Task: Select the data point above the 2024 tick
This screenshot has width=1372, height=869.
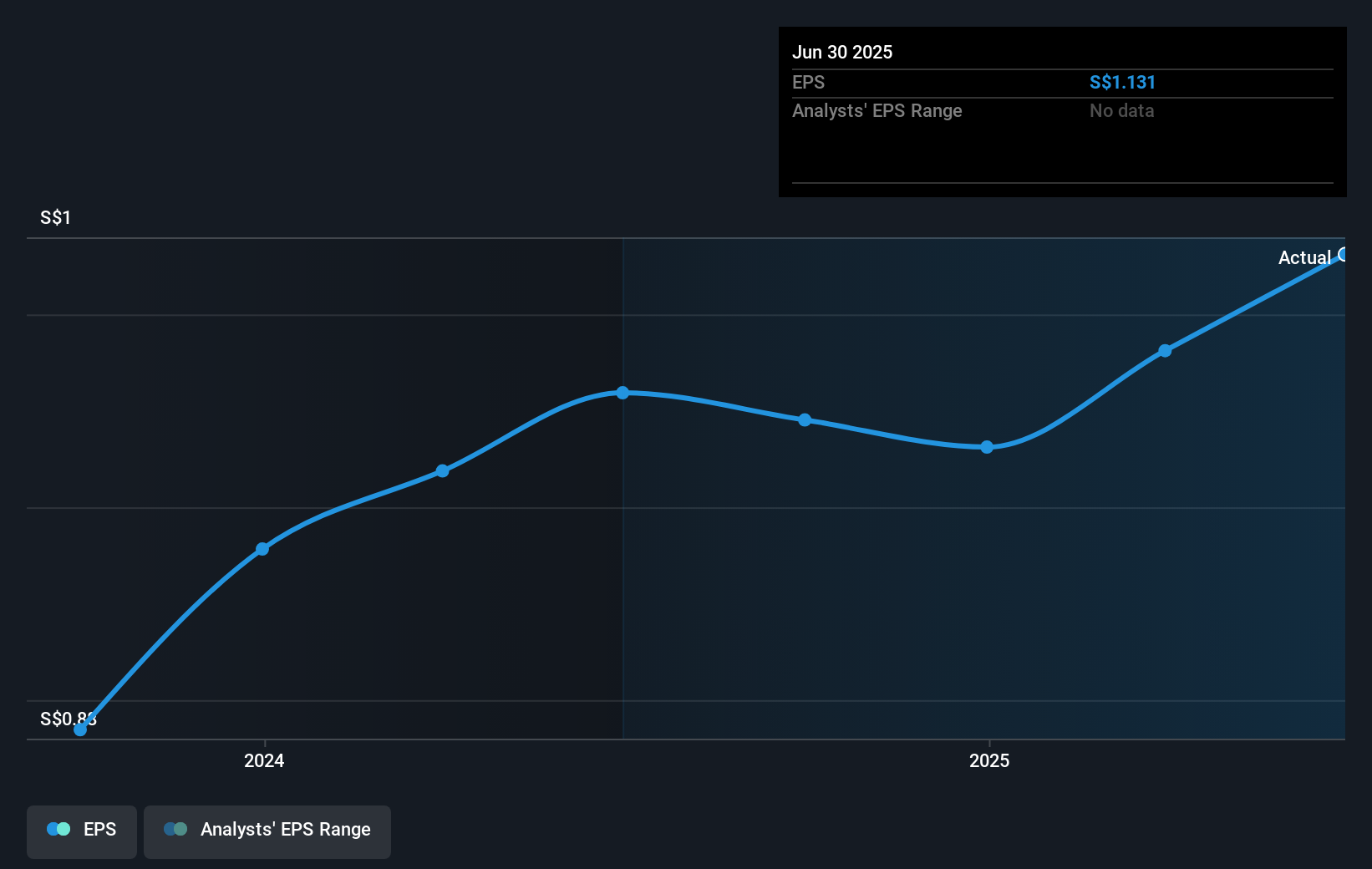Action: (x=262, y=549)
